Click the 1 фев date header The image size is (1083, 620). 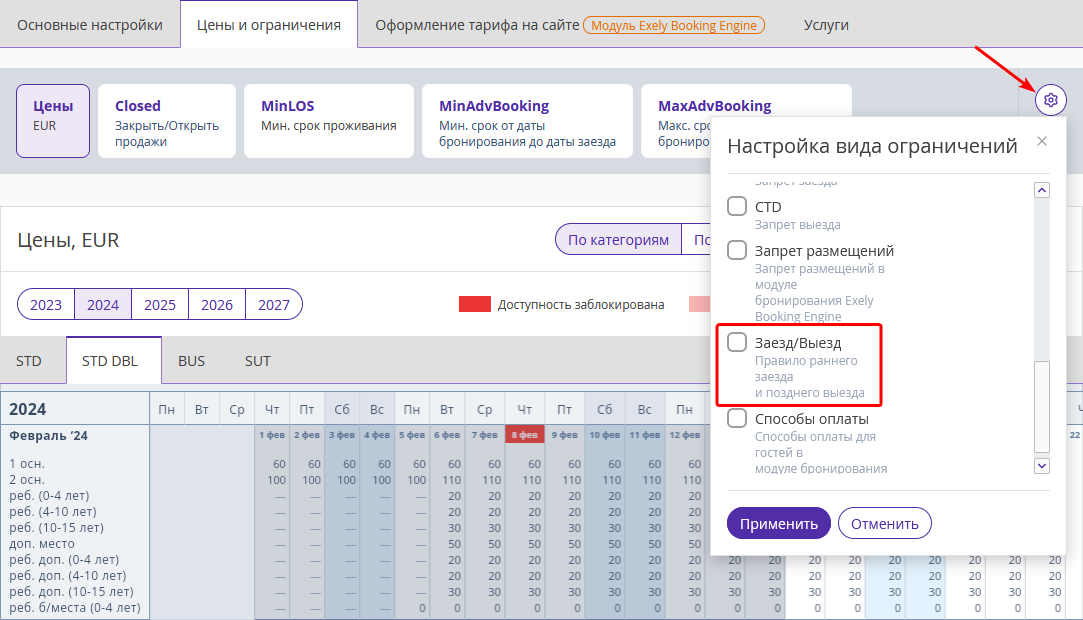272,435
